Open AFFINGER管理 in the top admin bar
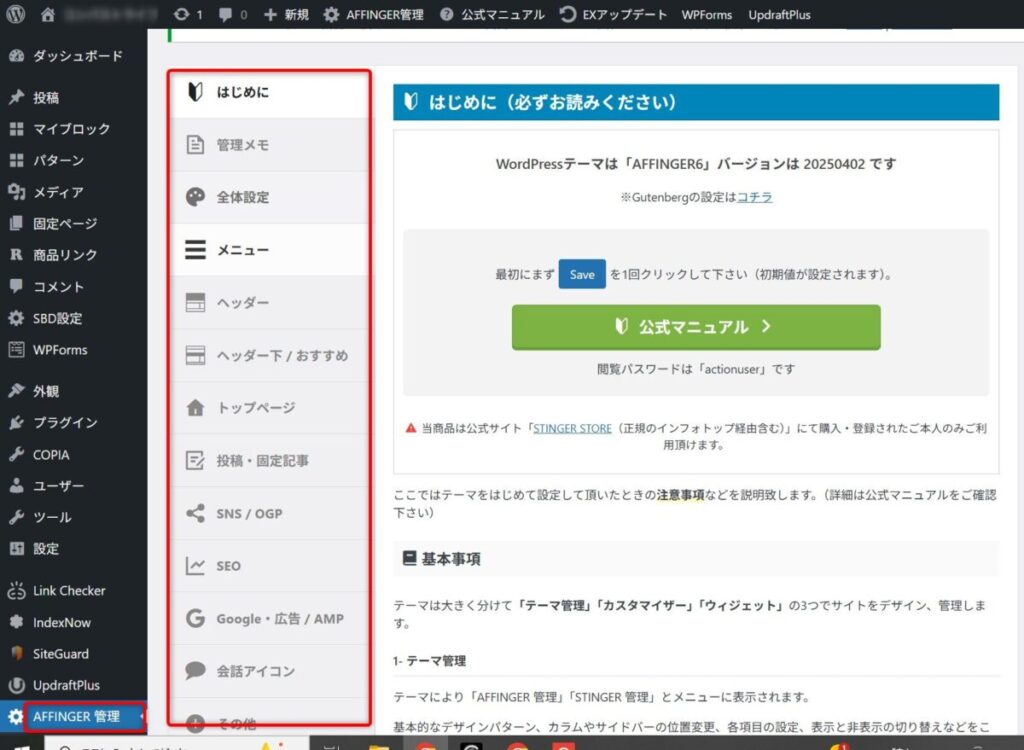The width and height of the screenshot is (1024, 750). [x=374, y=14]
